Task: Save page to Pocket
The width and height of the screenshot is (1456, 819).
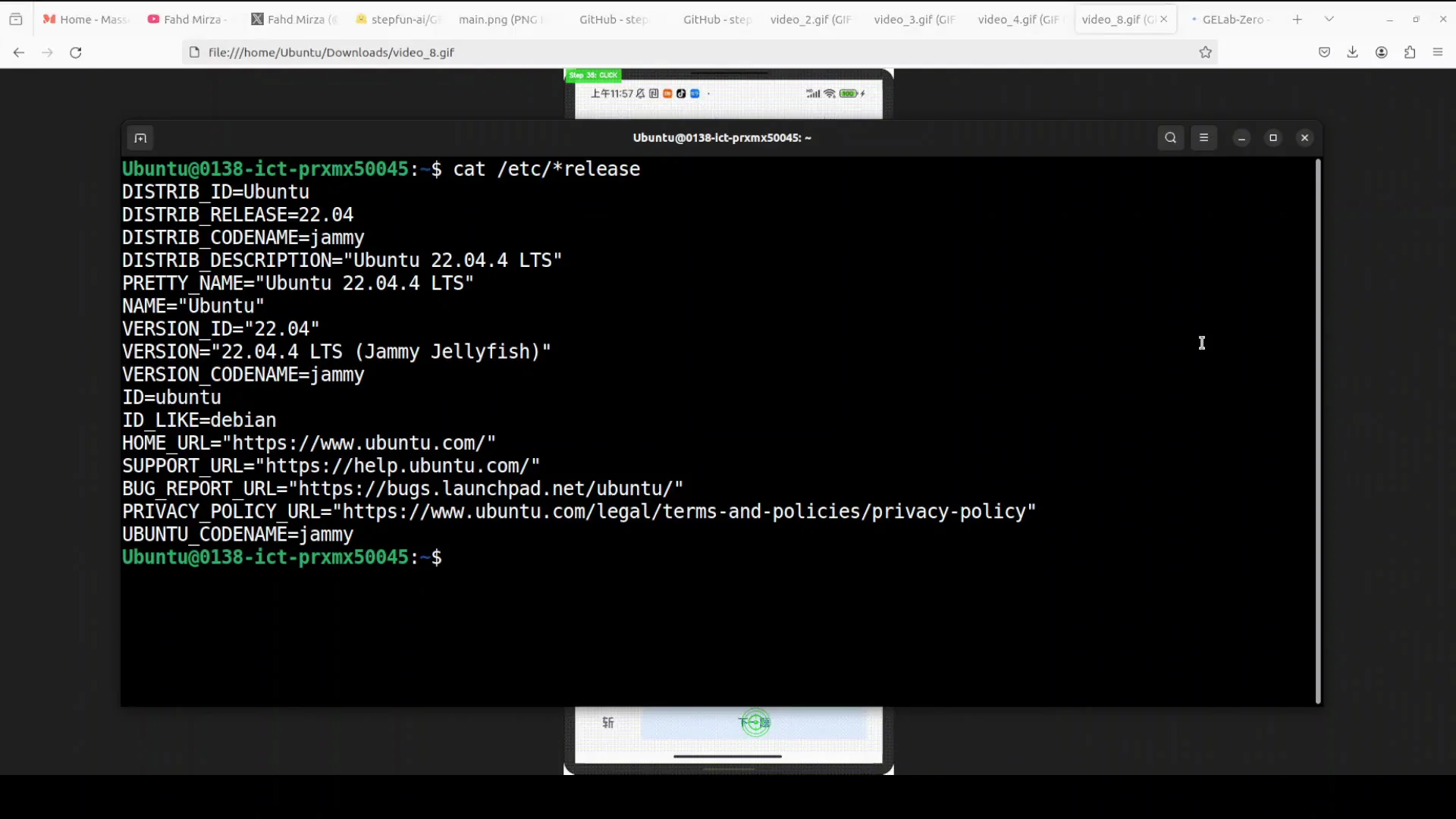Action: click(1324, 52)
